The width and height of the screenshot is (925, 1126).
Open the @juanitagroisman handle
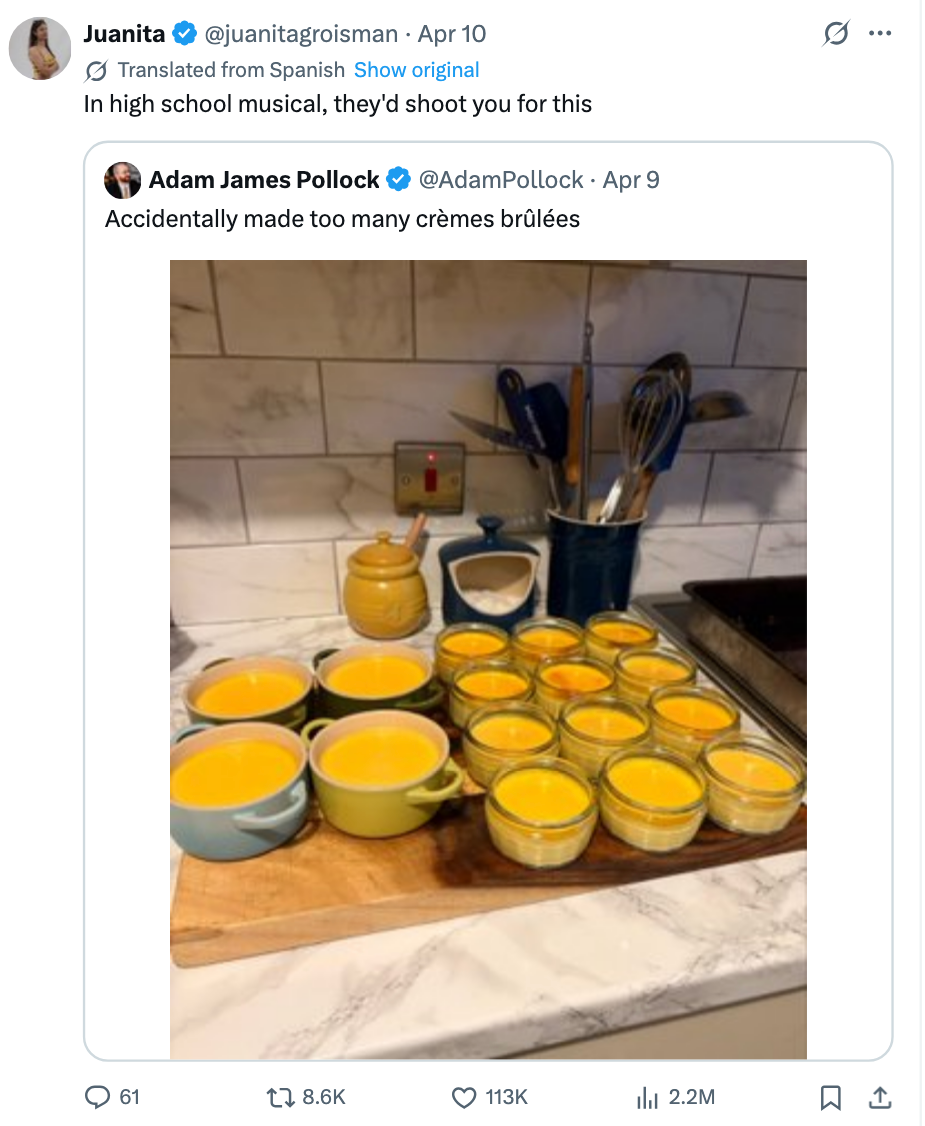301,34
